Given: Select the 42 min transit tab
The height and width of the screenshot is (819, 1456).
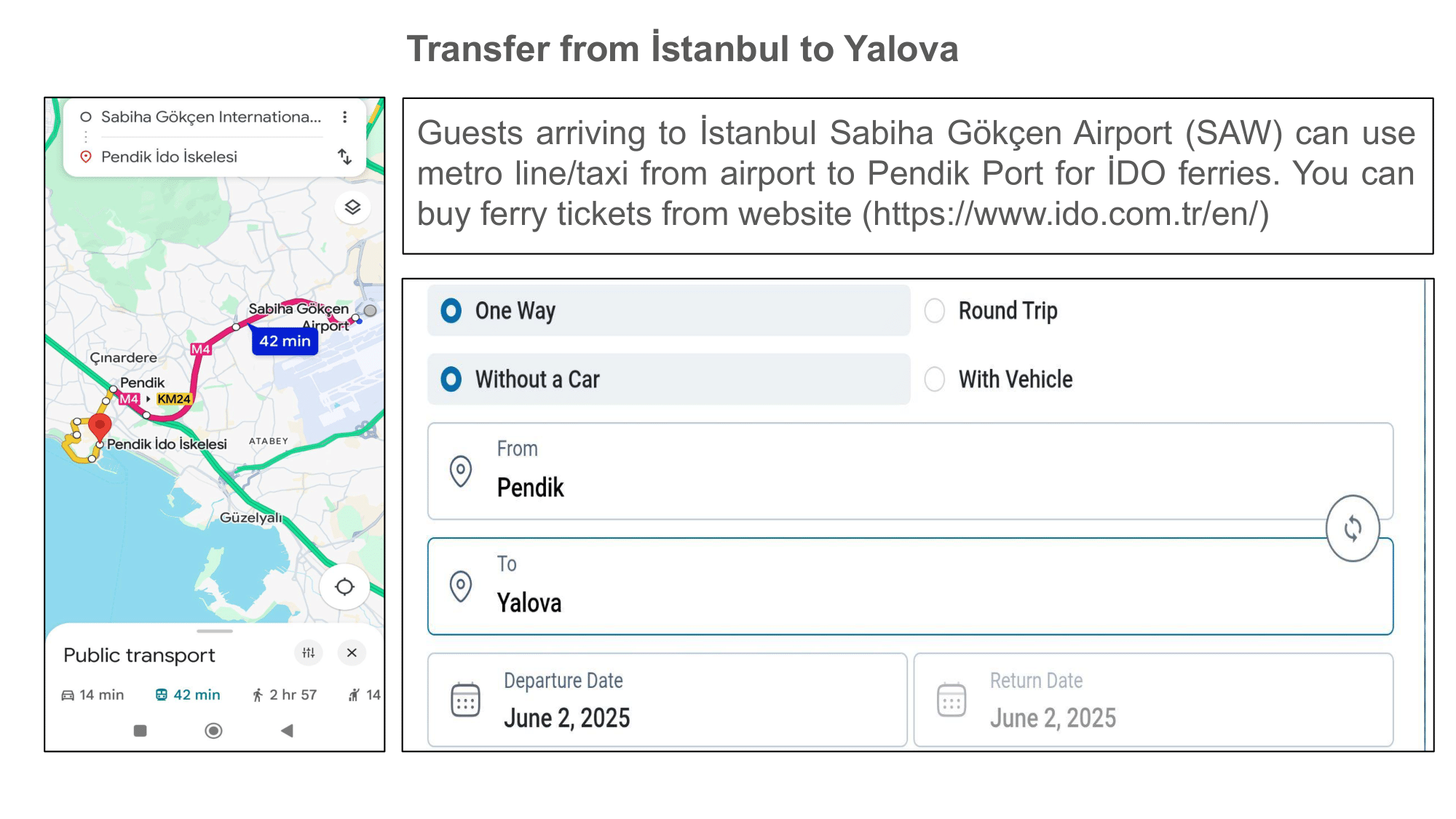Looking at the screenshot, I should click(x=188, y=695).
